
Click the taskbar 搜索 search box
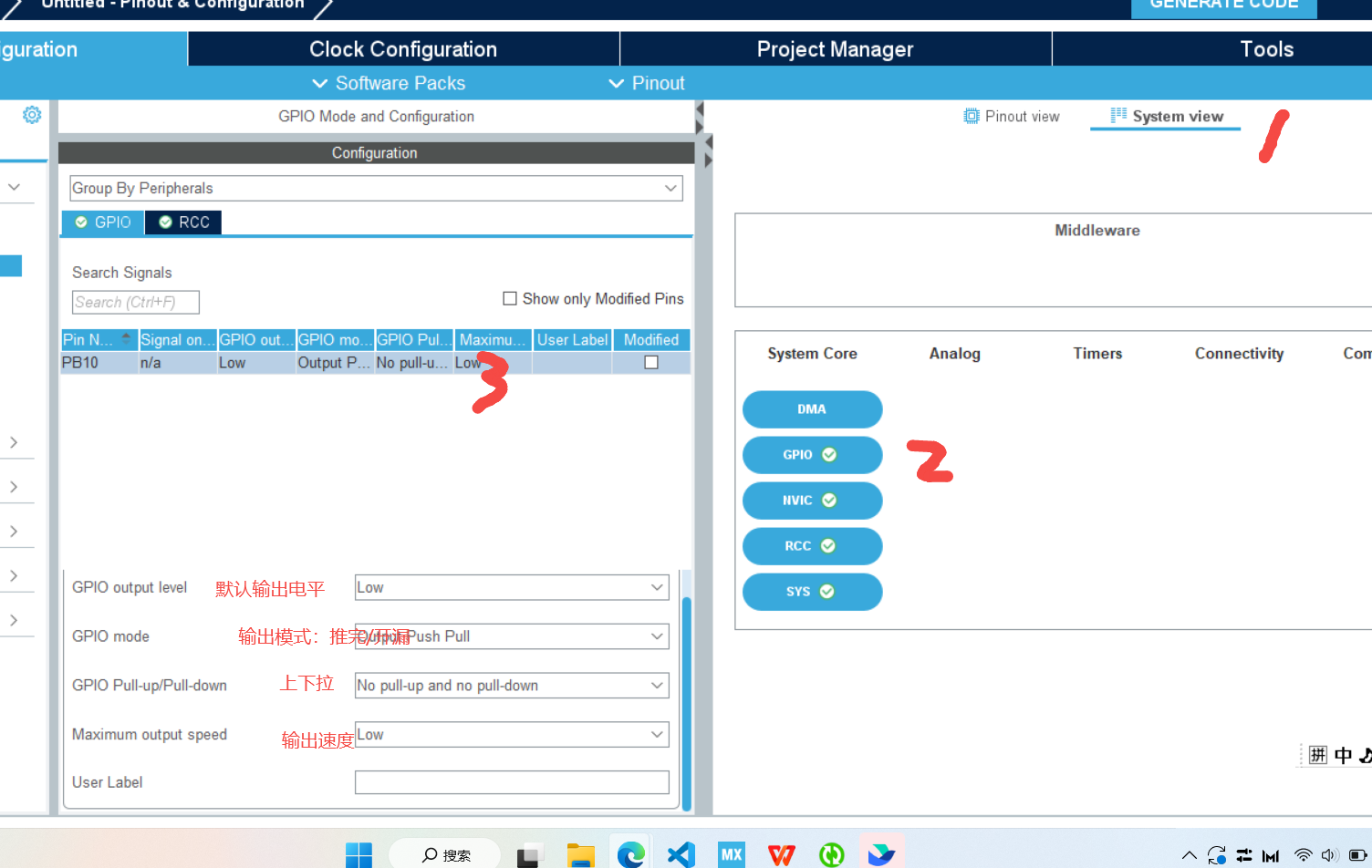point(445,855)
